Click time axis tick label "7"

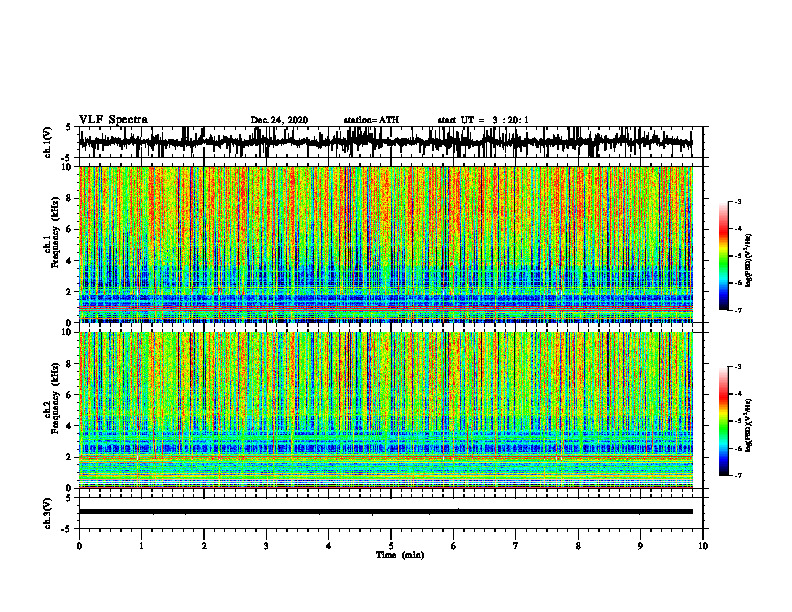pyautogui.click(x=516, y=546)
